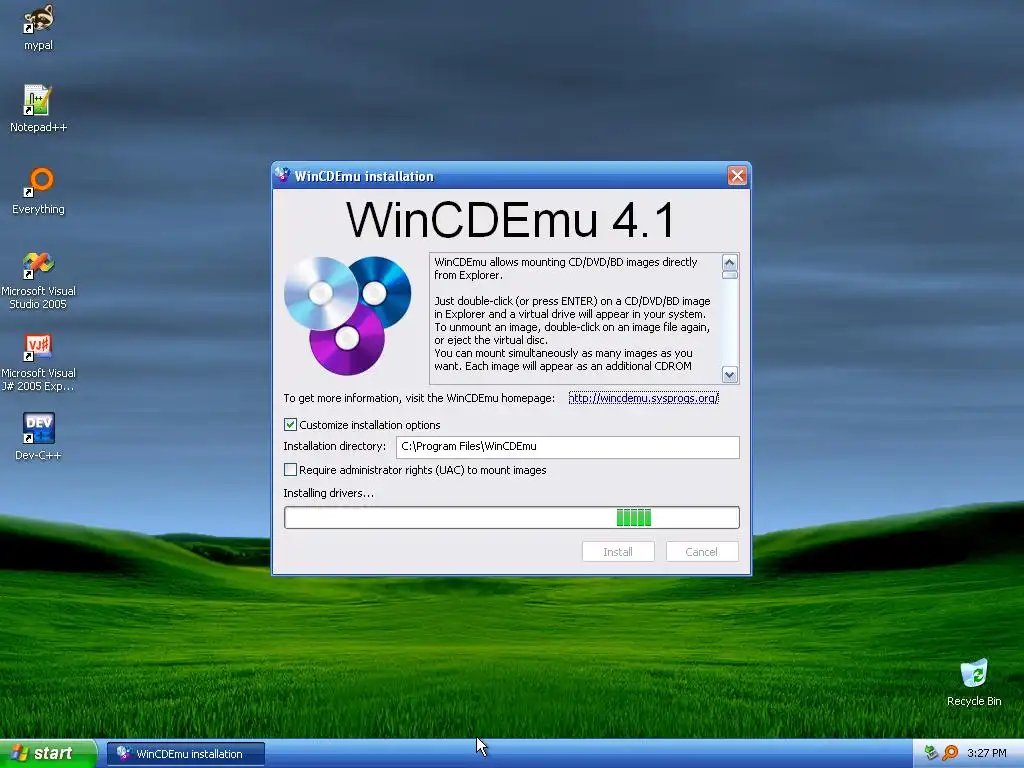Select the Recycle Bin icon
1024x768 pixels.
click(x=974, y=682)
